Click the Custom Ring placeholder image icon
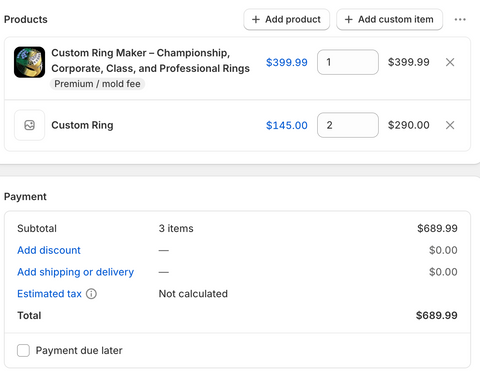Image resolution: width=480 pixels, height=373 pixels. click(29, 125)
